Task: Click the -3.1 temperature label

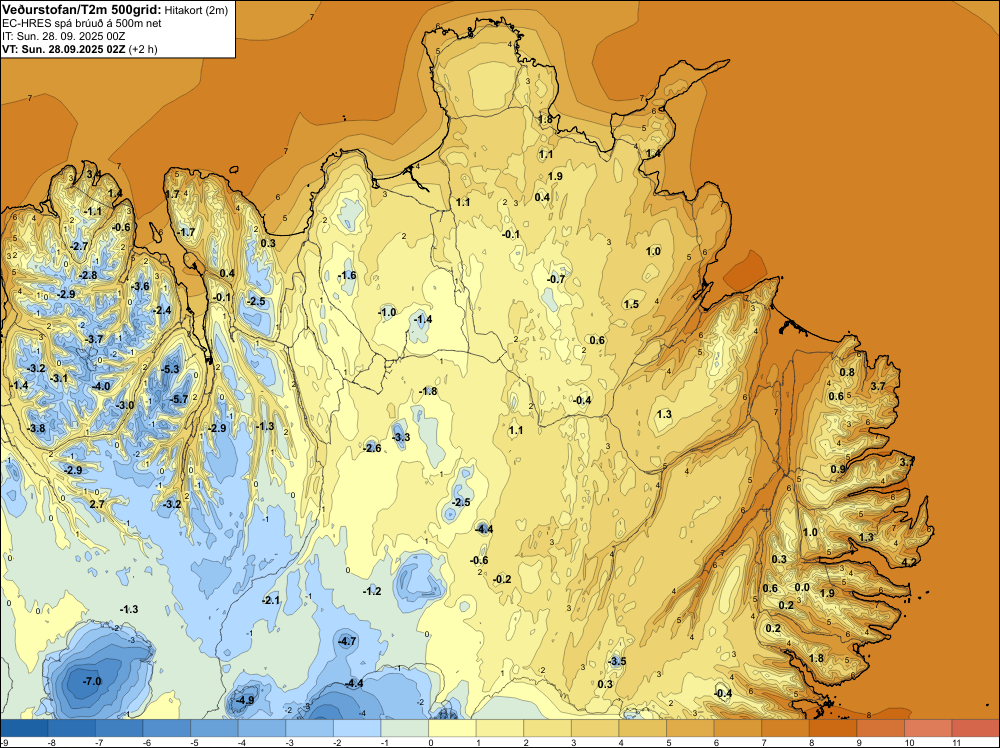Action: pyautogui.click(x=59, y=378)
